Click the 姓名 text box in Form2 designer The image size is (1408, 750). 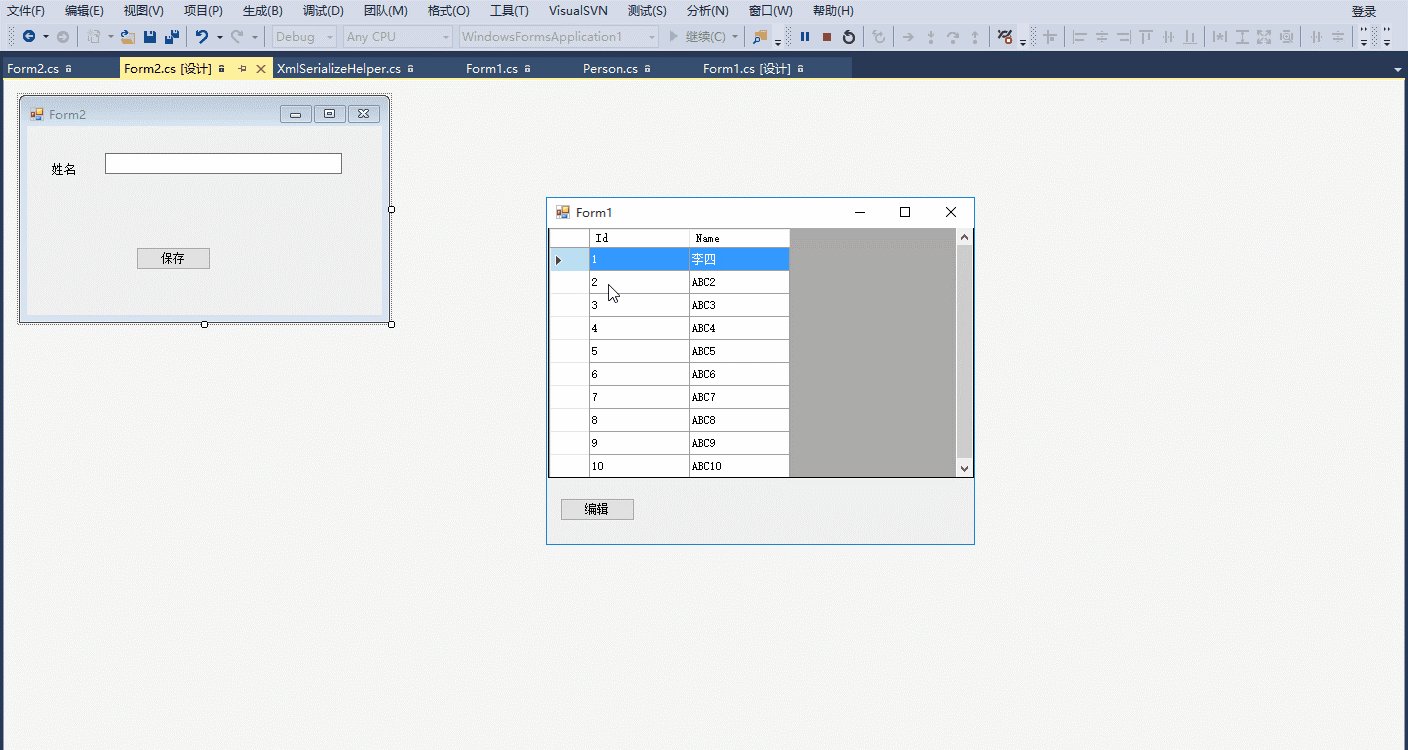[223, 163]
